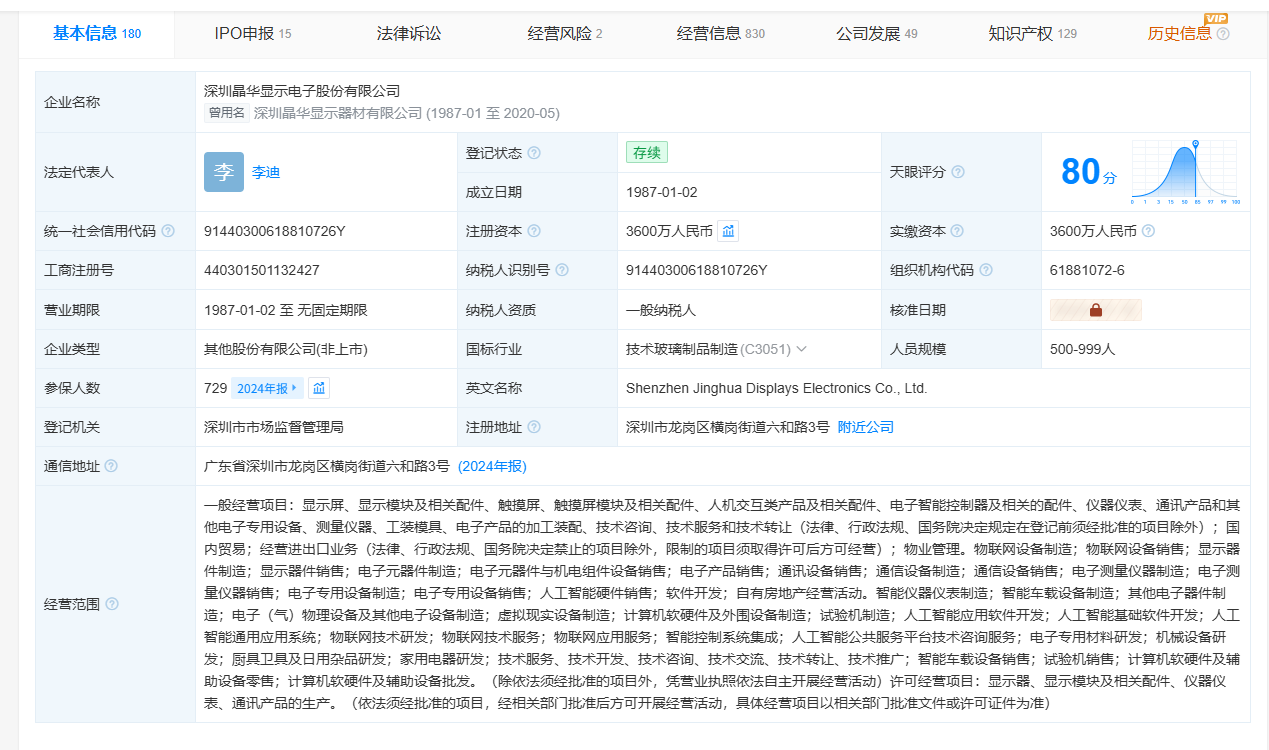Click the help icon next to 登记状态
The height and width of the screenshot is (750, 1269).
click(534, 153)
